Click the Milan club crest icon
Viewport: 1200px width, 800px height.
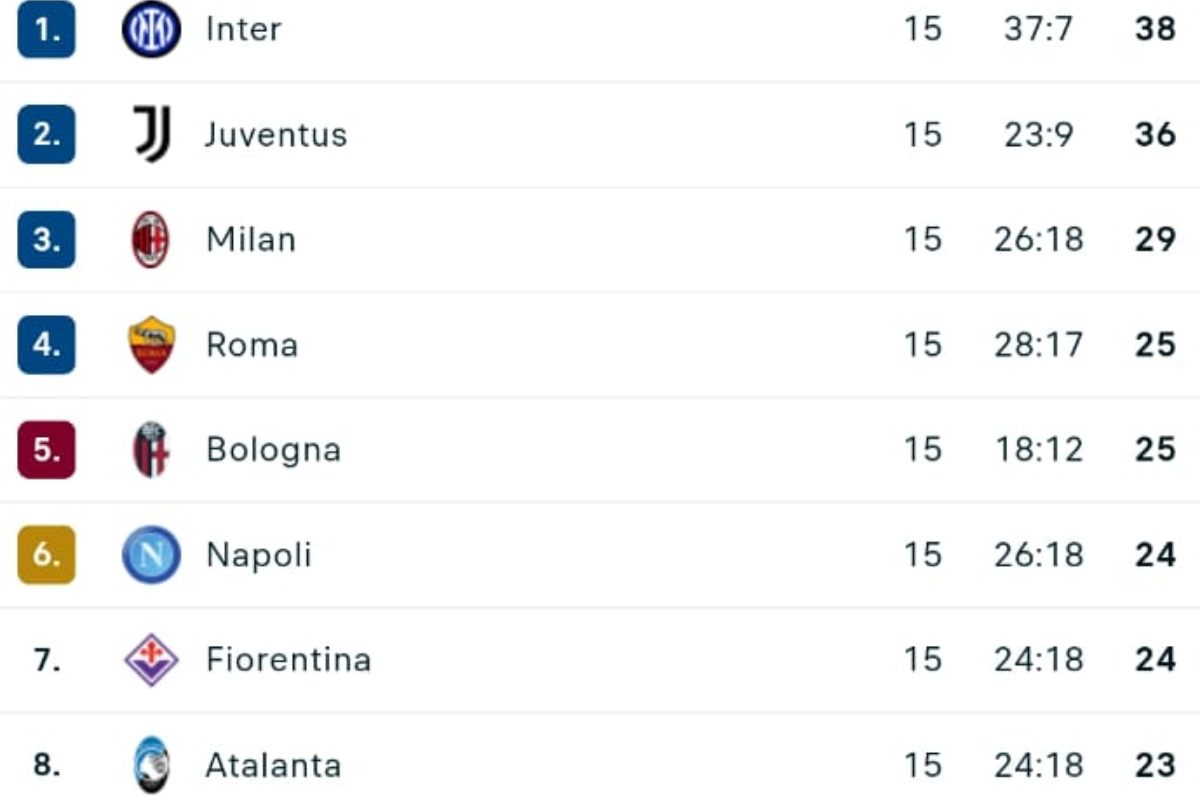click(x=151, y=239)
